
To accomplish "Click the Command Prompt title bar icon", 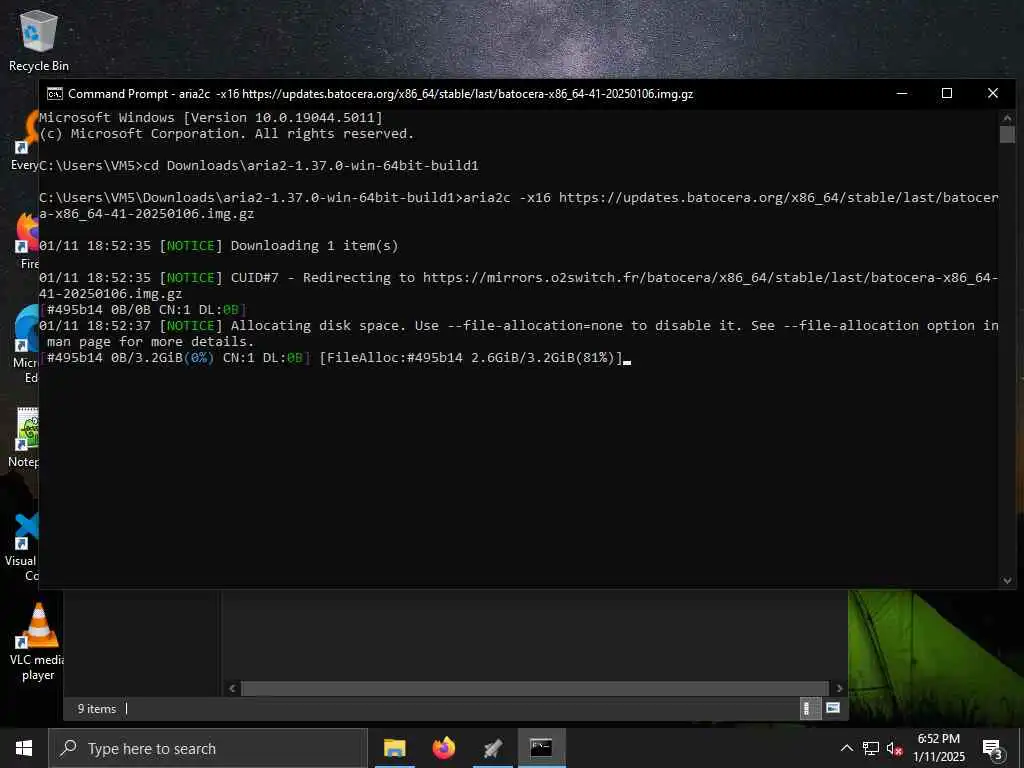I will (55, 94).
